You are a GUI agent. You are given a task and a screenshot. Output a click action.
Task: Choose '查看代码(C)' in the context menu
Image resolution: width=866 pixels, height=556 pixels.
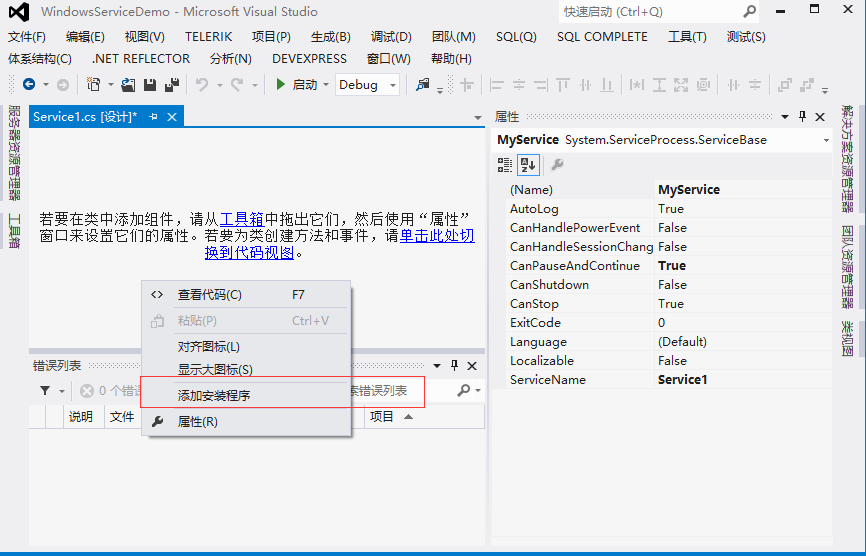point(210,295)
